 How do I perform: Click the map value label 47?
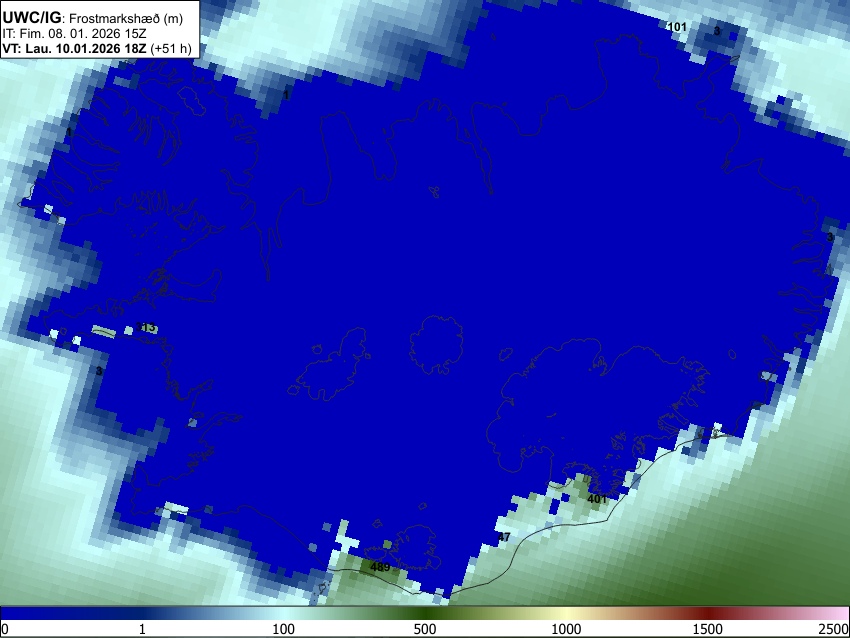(x=504, y=537)
